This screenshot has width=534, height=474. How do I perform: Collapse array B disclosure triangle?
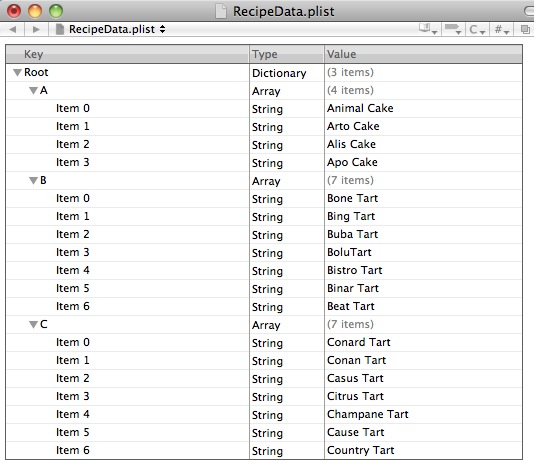33,180
